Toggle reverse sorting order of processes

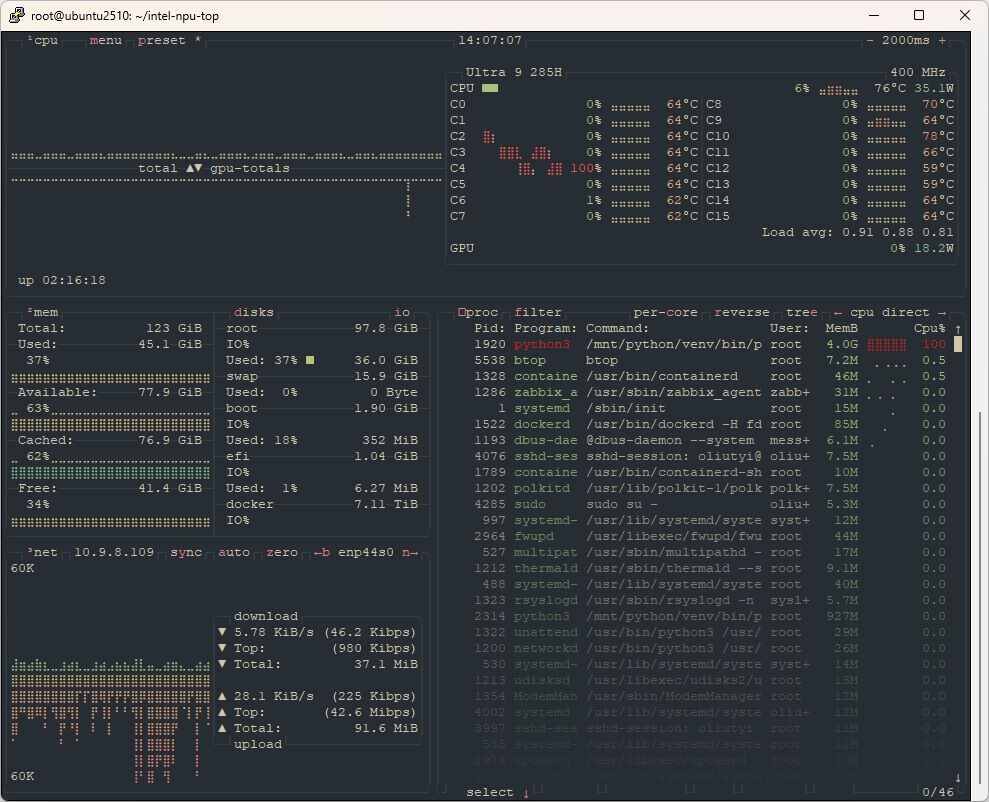[x=742, y=312]
